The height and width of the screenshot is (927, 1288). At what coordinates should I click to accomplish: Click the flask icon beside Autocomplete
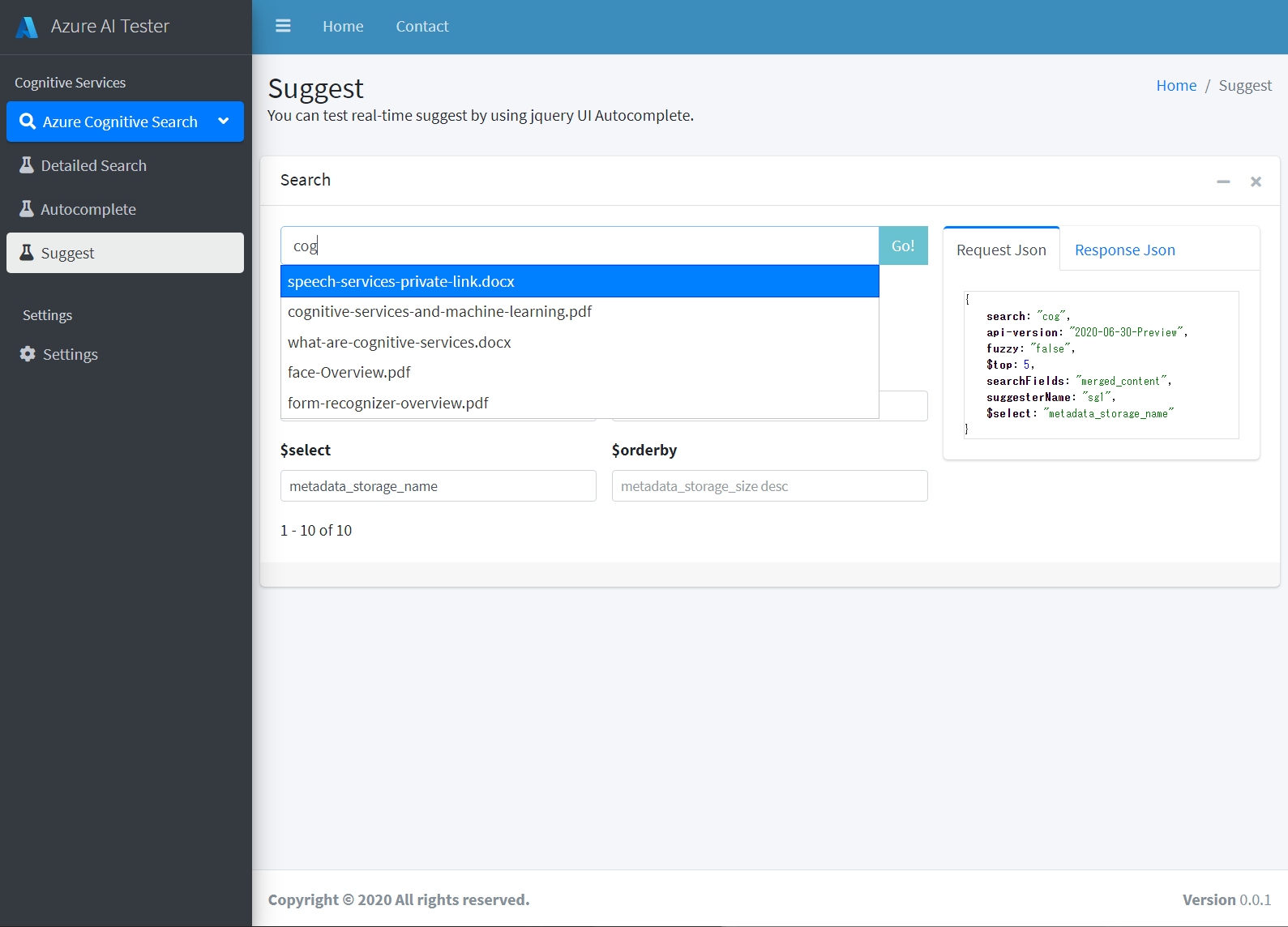pos(27,209)
